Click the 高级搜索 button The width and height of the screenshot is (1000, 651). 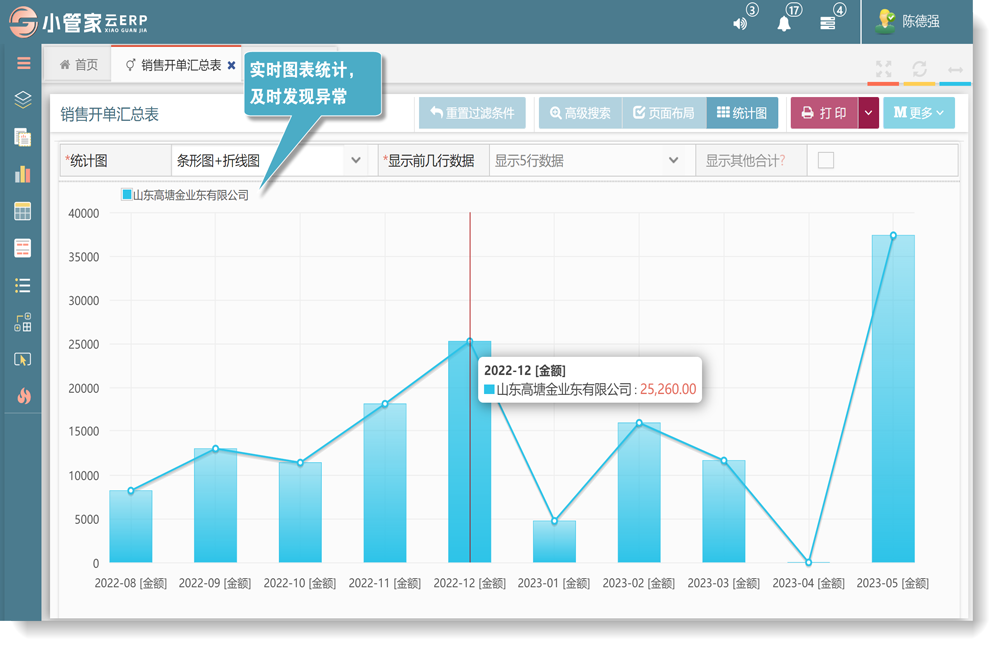click(x=580, y=113)
